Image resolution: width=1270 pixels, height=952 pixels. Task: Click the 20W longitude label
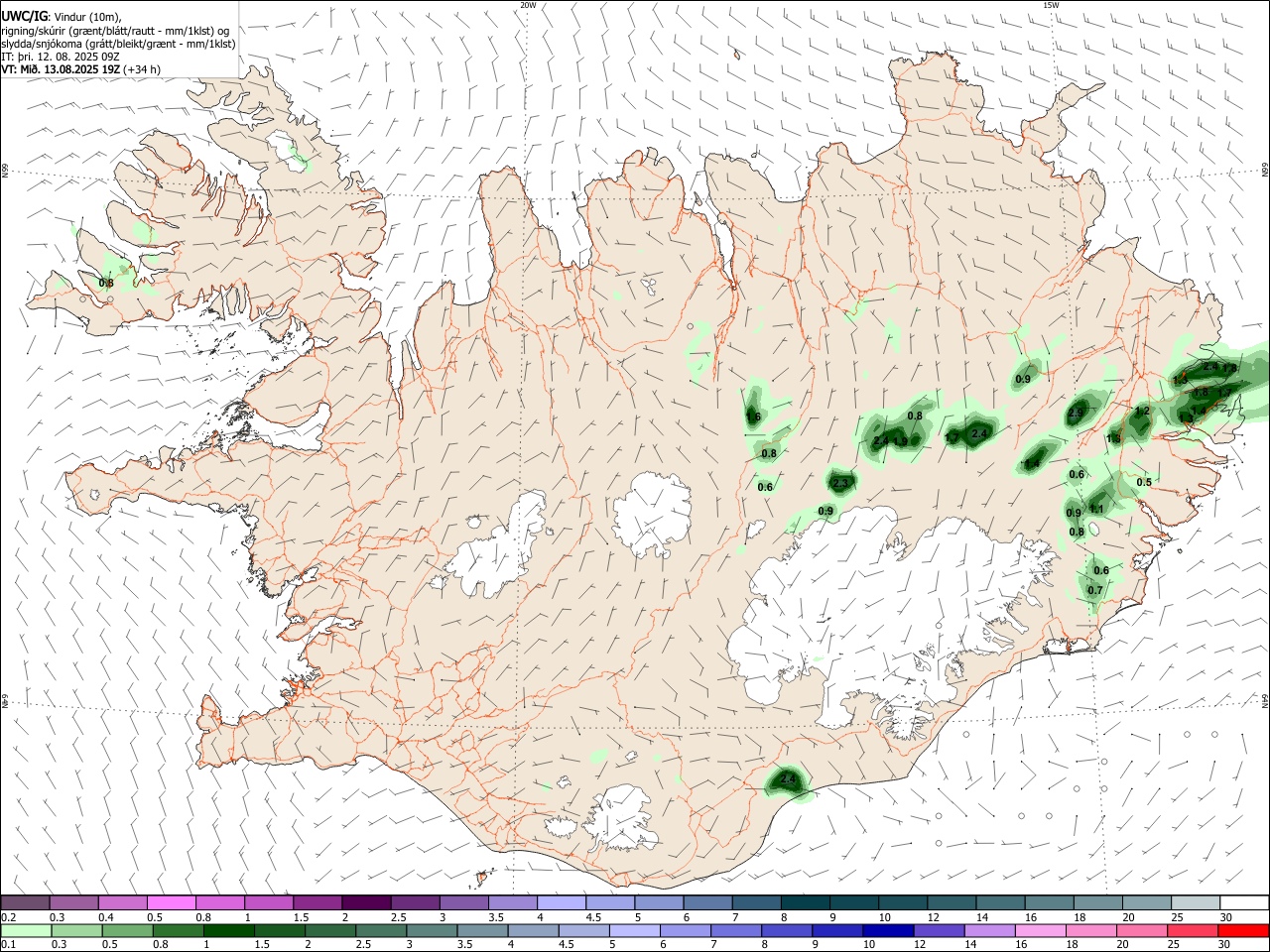tap(528, 5)
